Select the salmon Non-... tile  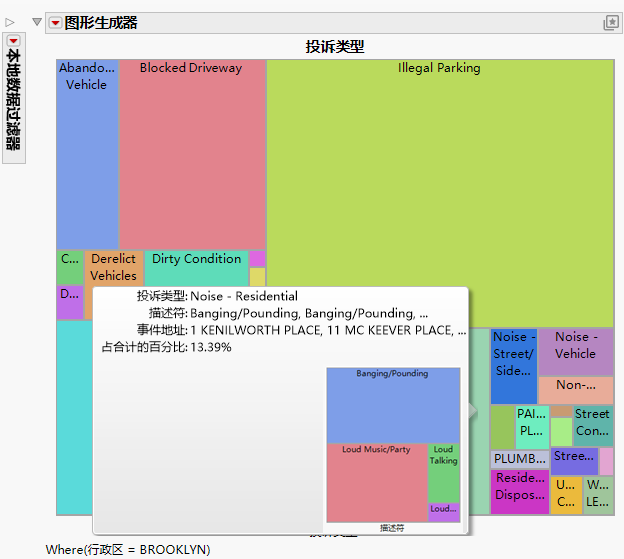click(x=576, y=390)
